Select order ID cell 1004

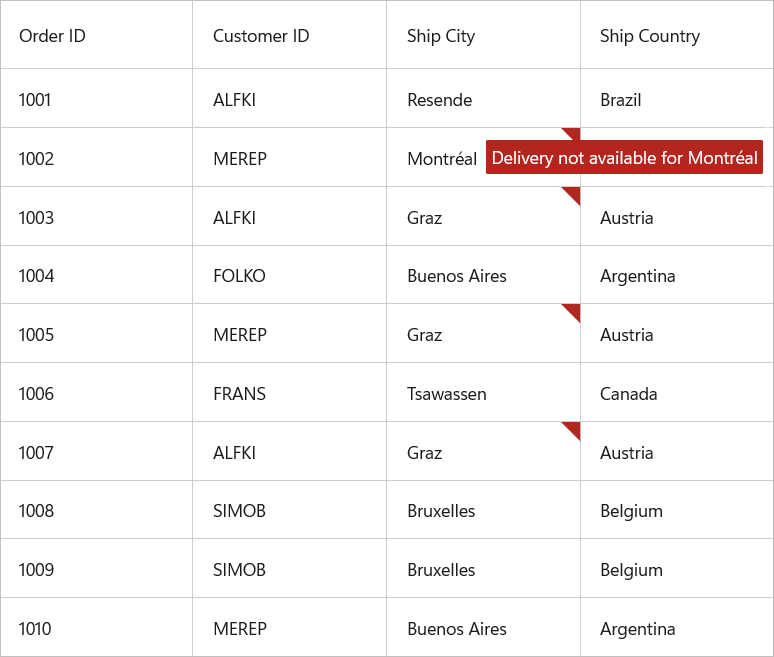click(36, 276)
